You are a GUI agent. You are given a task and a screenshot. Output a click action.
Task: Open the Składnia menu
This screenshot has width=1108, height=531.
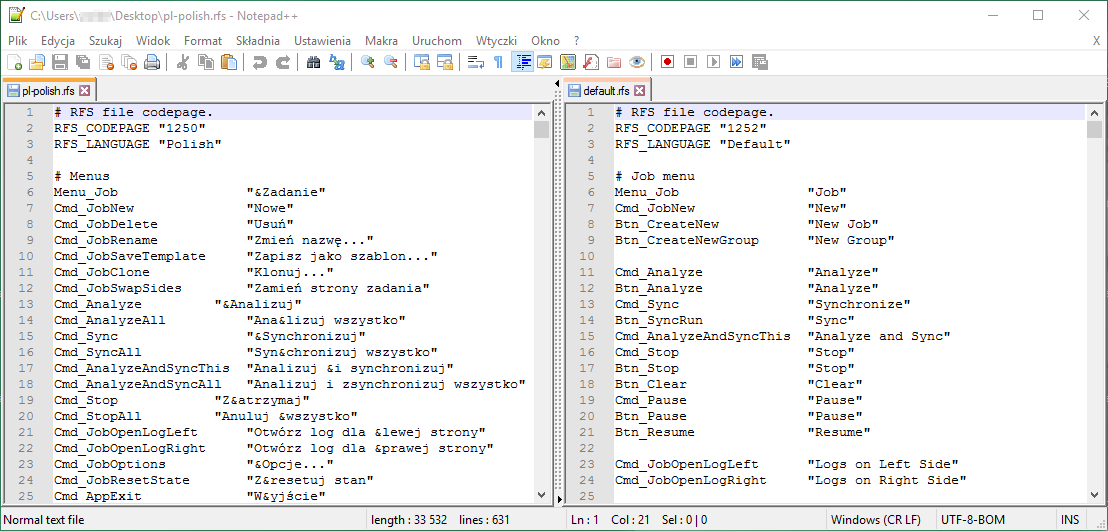point(258,41)
